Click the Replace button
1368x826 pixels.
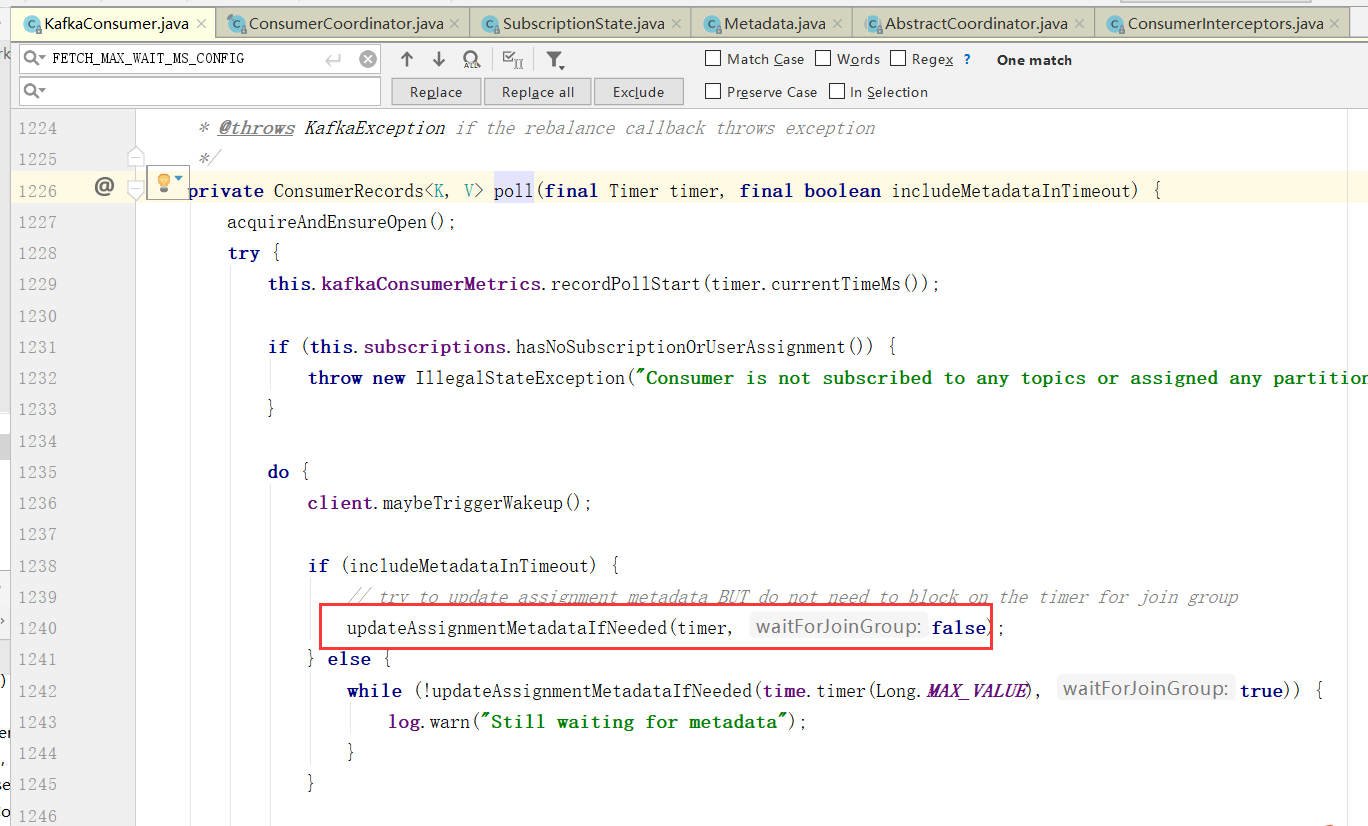(436, 92)
